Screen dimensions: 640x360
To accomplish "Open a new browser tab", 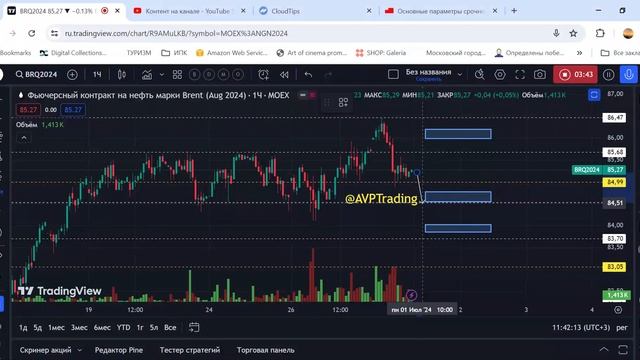I will pos(514,11).
